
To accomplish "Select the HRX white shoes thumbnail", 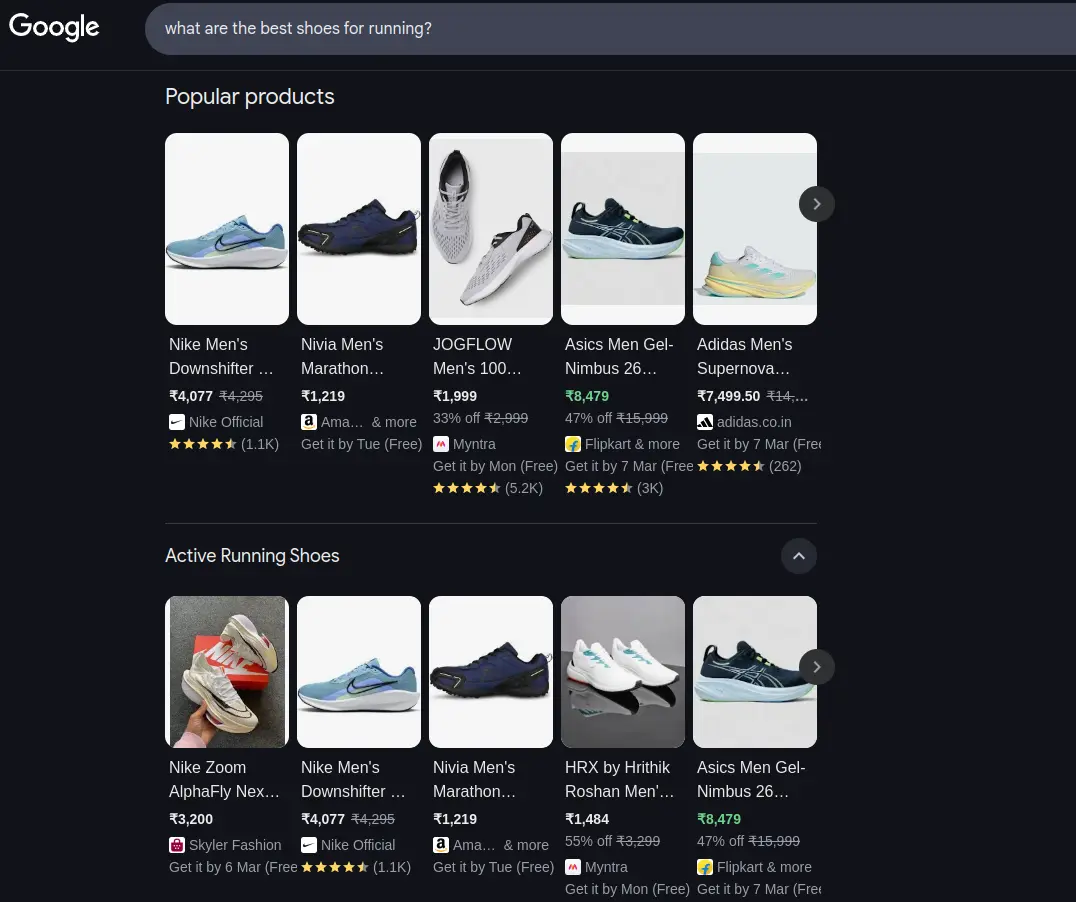I will (x=623, y=672).
